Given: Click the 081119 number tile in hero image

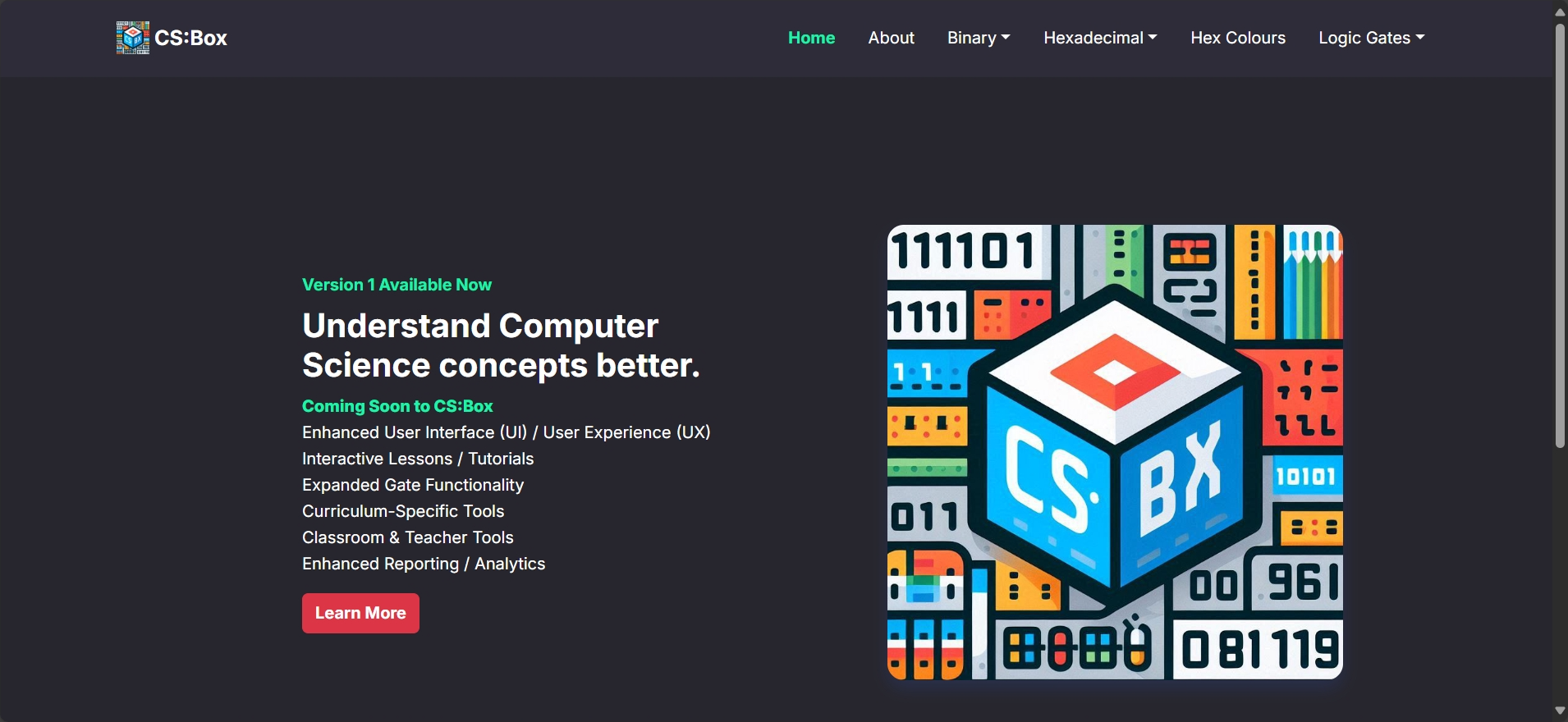Looking at the screenshot, I should point(1259,651).
